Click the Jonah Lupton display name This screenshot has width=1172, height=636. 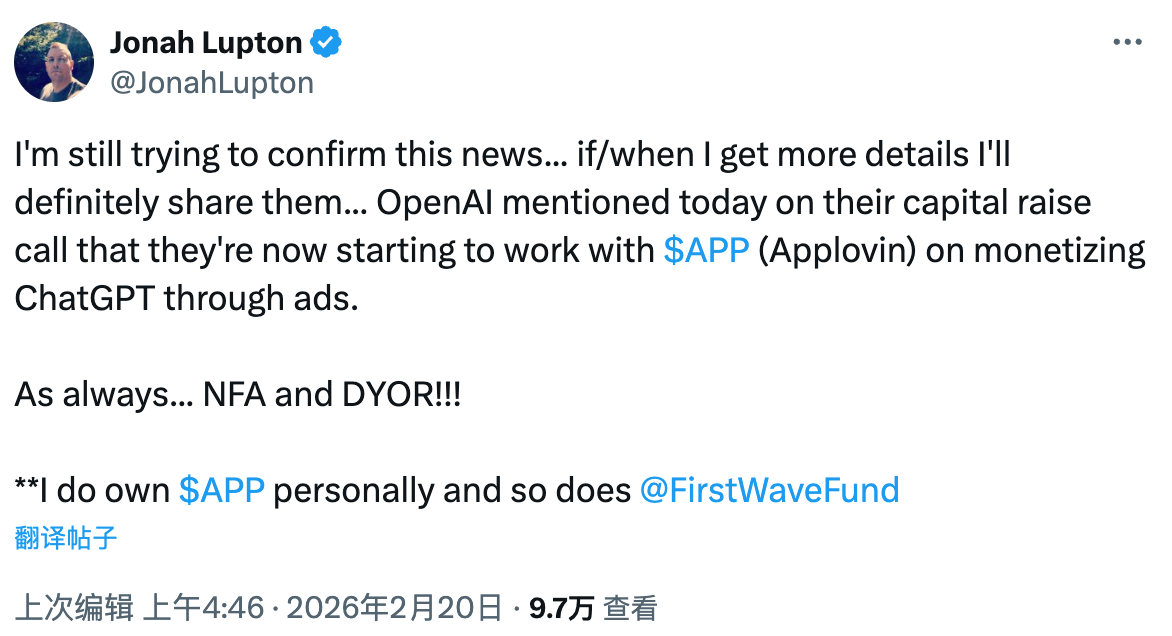click(x=205, y=42)
